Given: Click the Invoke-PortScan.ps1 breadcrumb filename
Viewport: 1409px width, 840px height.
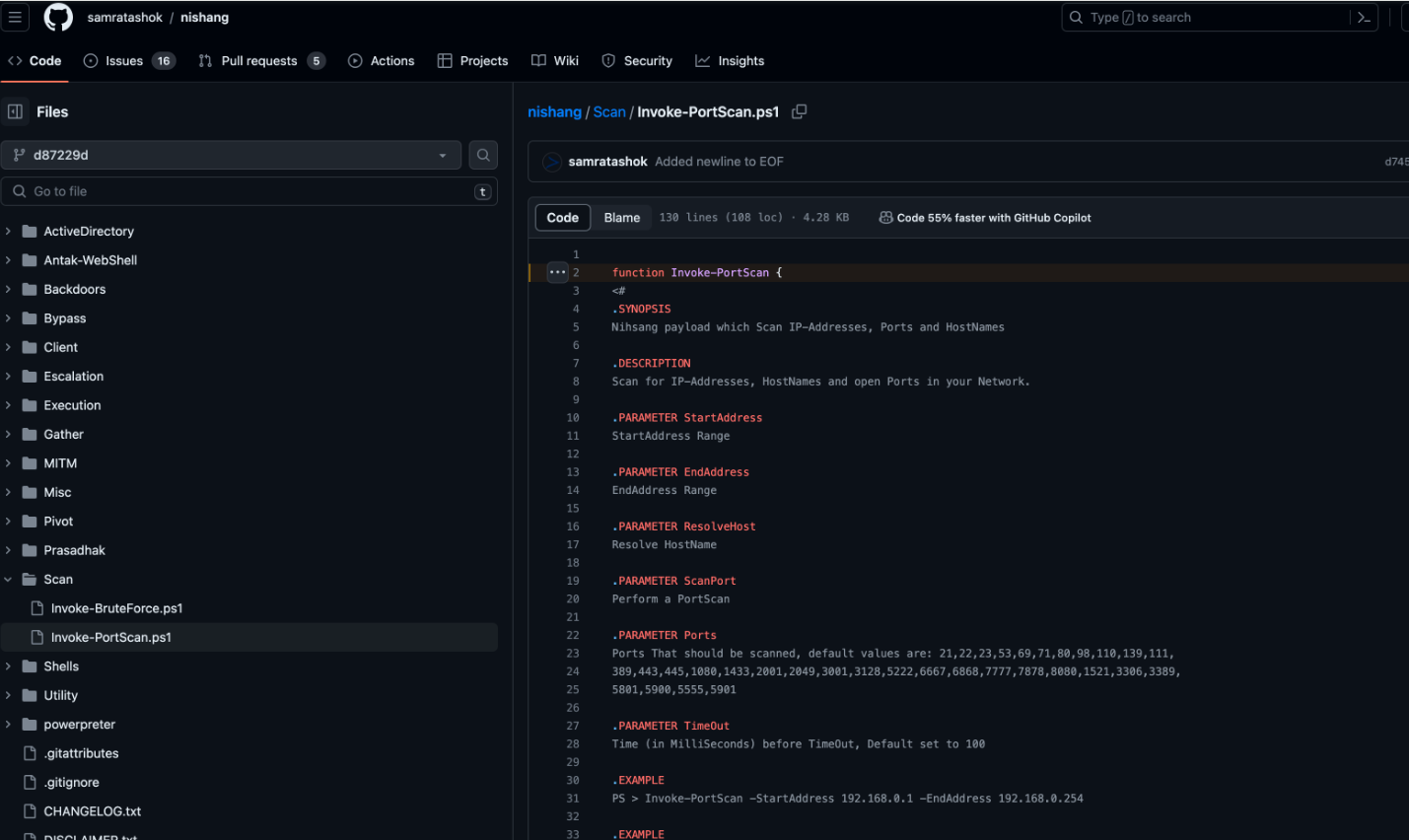Looking at the screenshot, I should [x=708, y=112].
